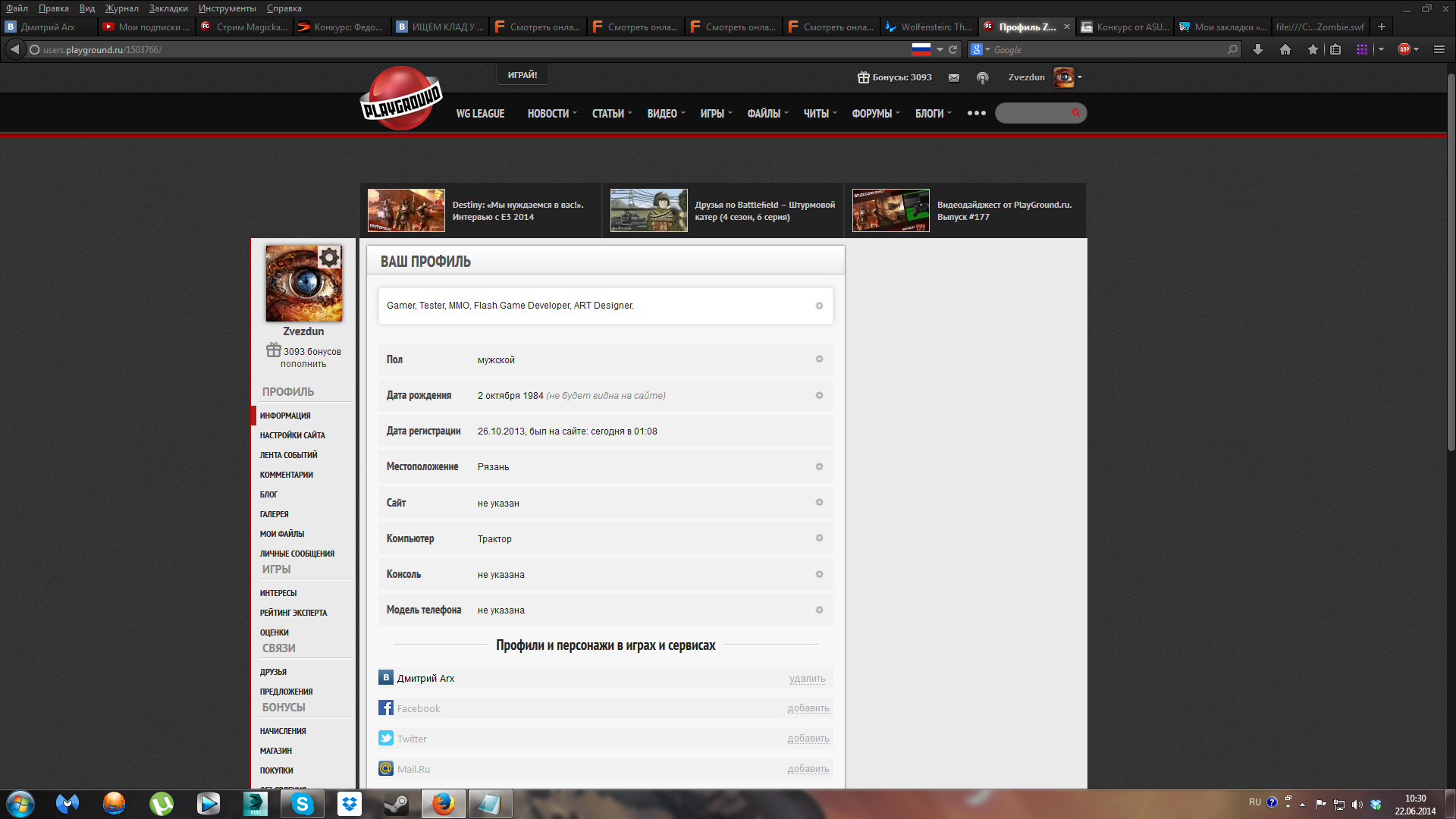
Task: Open the Destiny interview thumbnail
Action: coord(406,211)
